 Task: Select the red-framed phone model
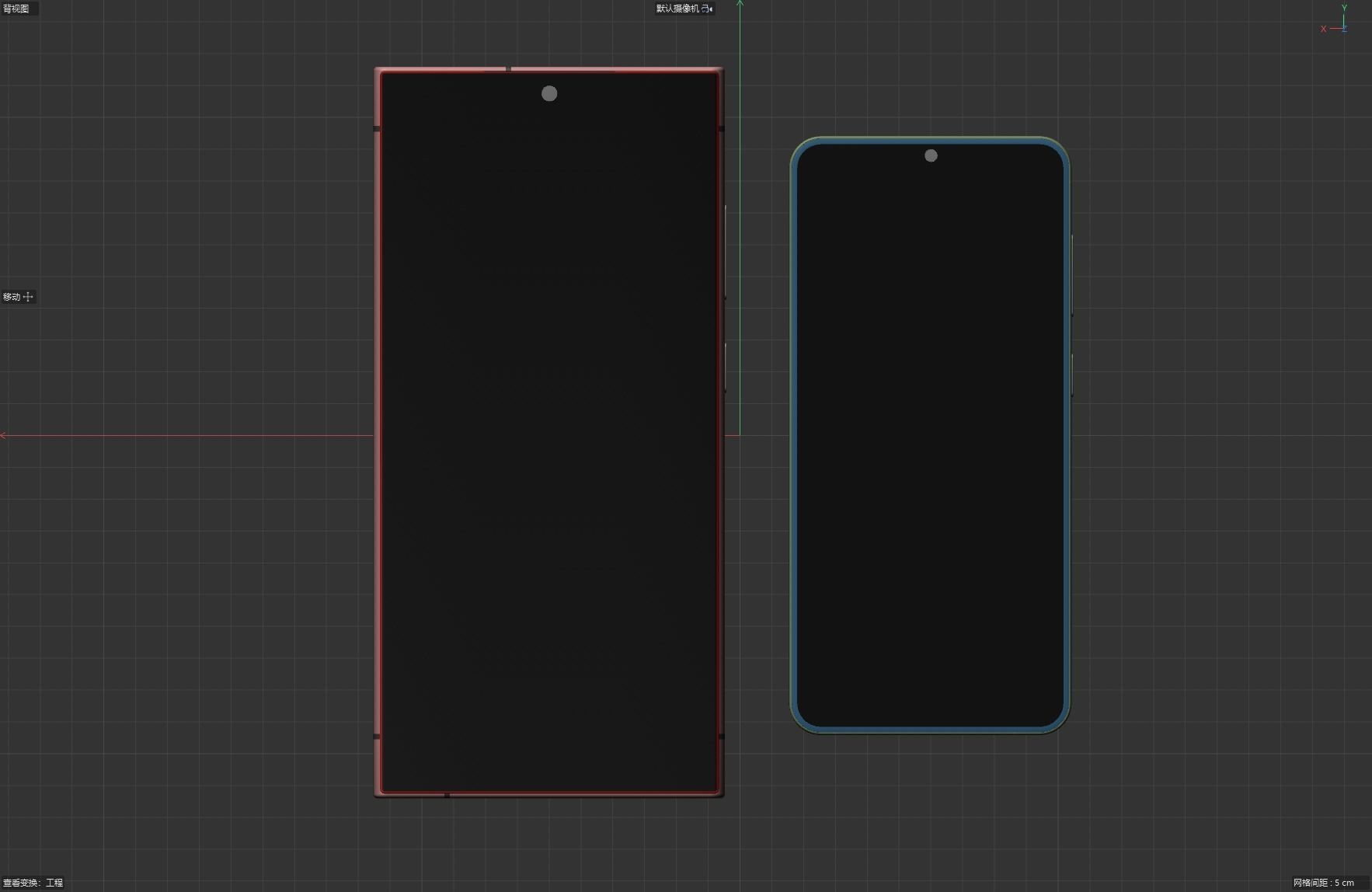(549, 432)
